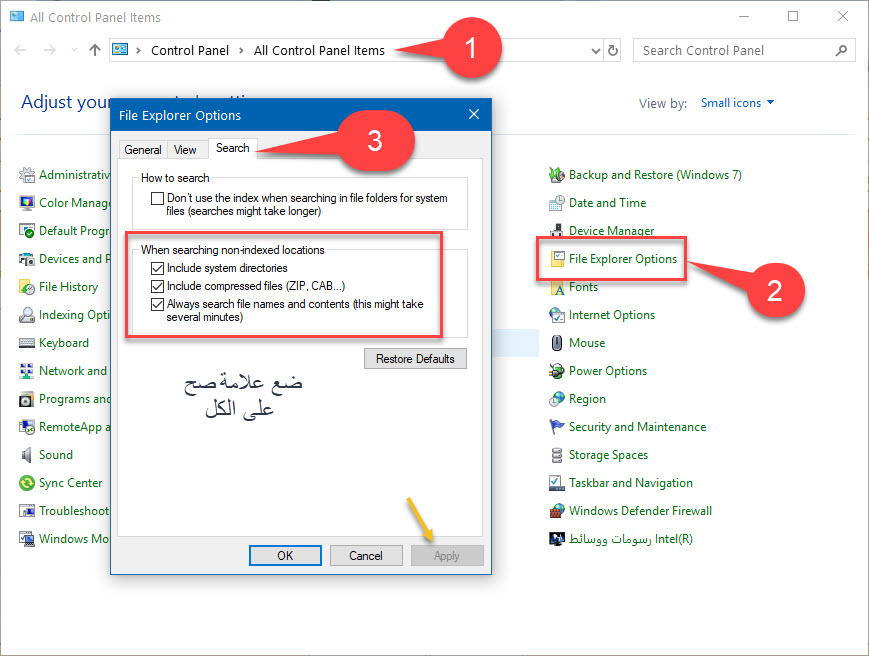The width and height of the screenshot is (869, 656).
Task: Click the Power Options icon
Action: click(x=557, y=371)
